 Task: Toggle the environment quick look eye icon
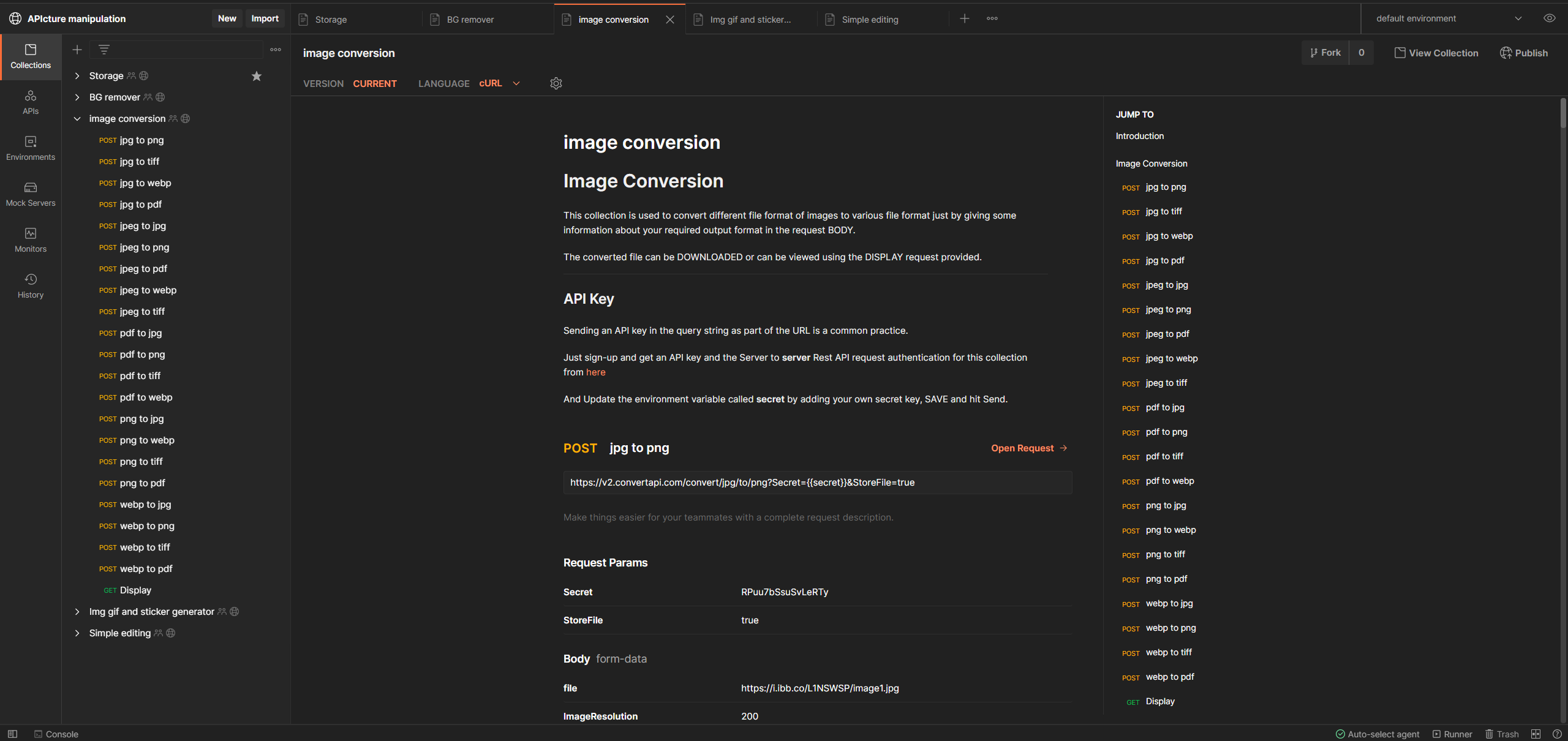[1549, 18]
